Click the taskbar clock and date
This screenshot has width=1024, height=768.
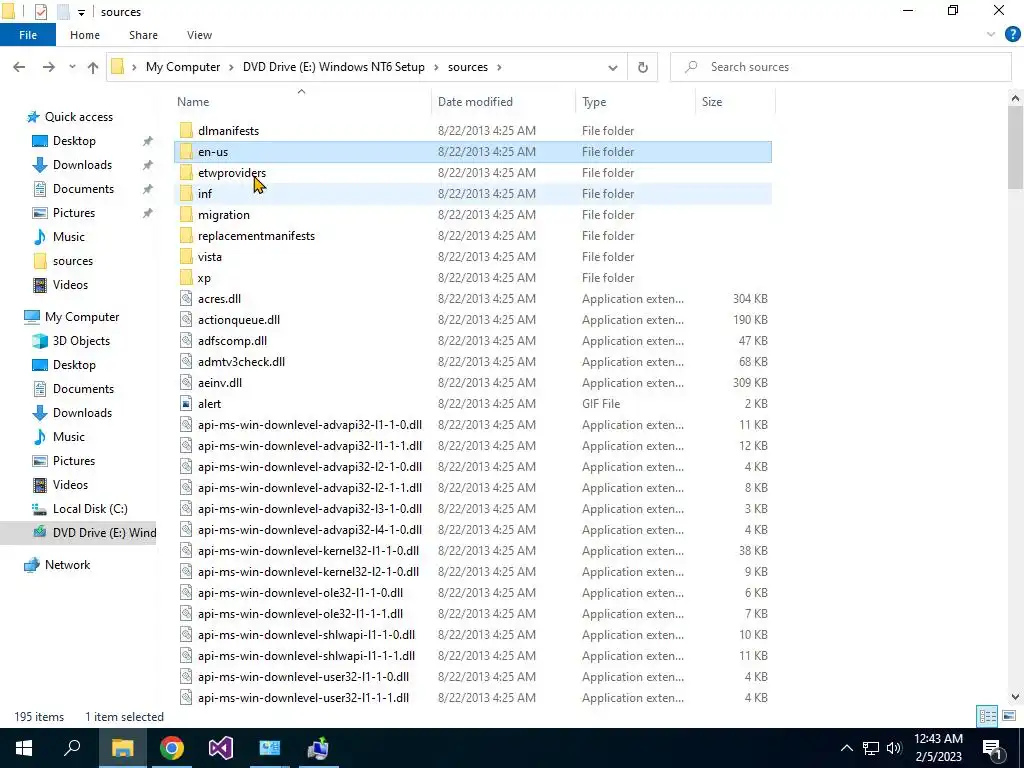[x=938, y=748]
